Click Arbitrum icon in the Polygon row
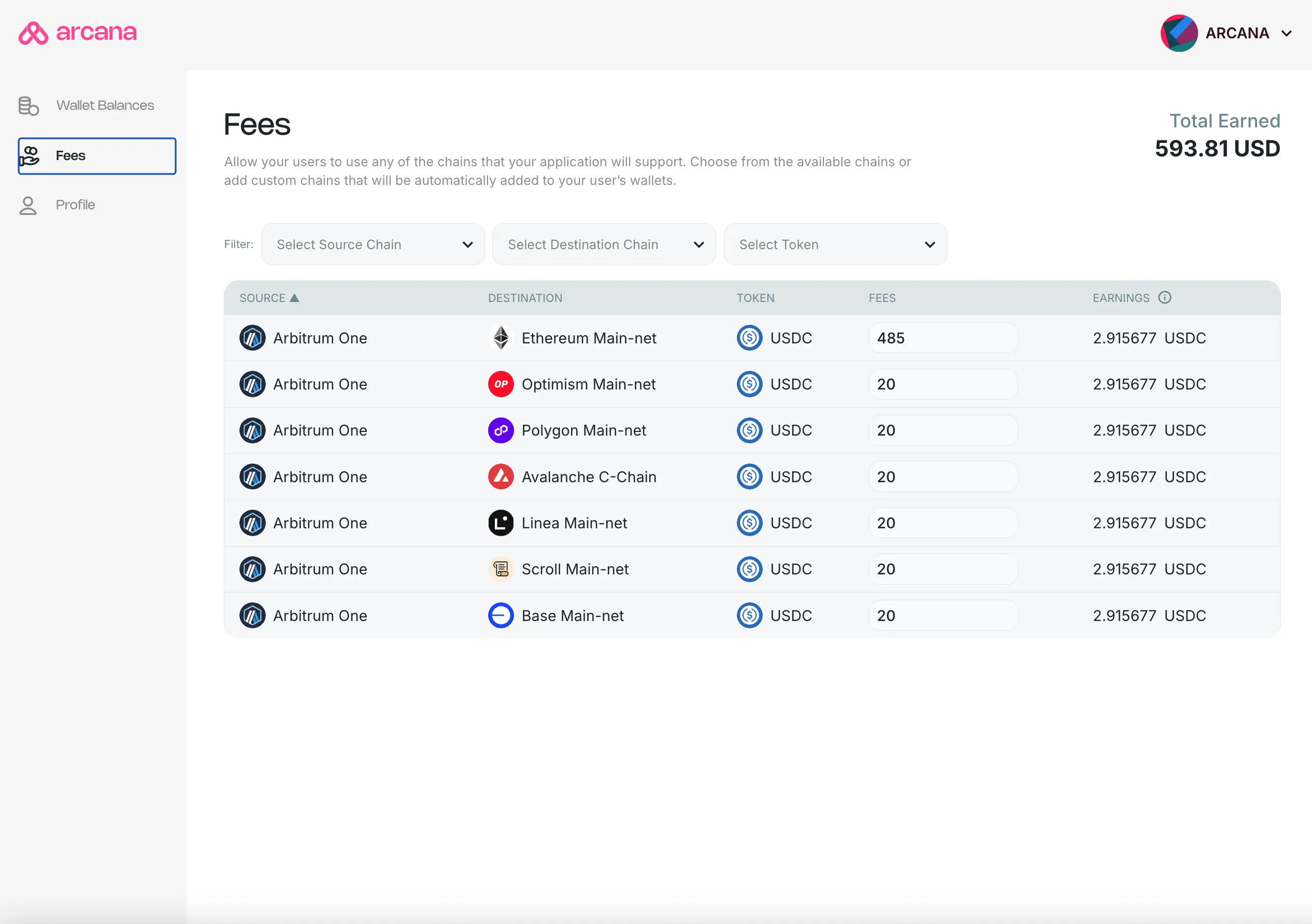The height and width of the screenshot is (924, 1312). 252,430
